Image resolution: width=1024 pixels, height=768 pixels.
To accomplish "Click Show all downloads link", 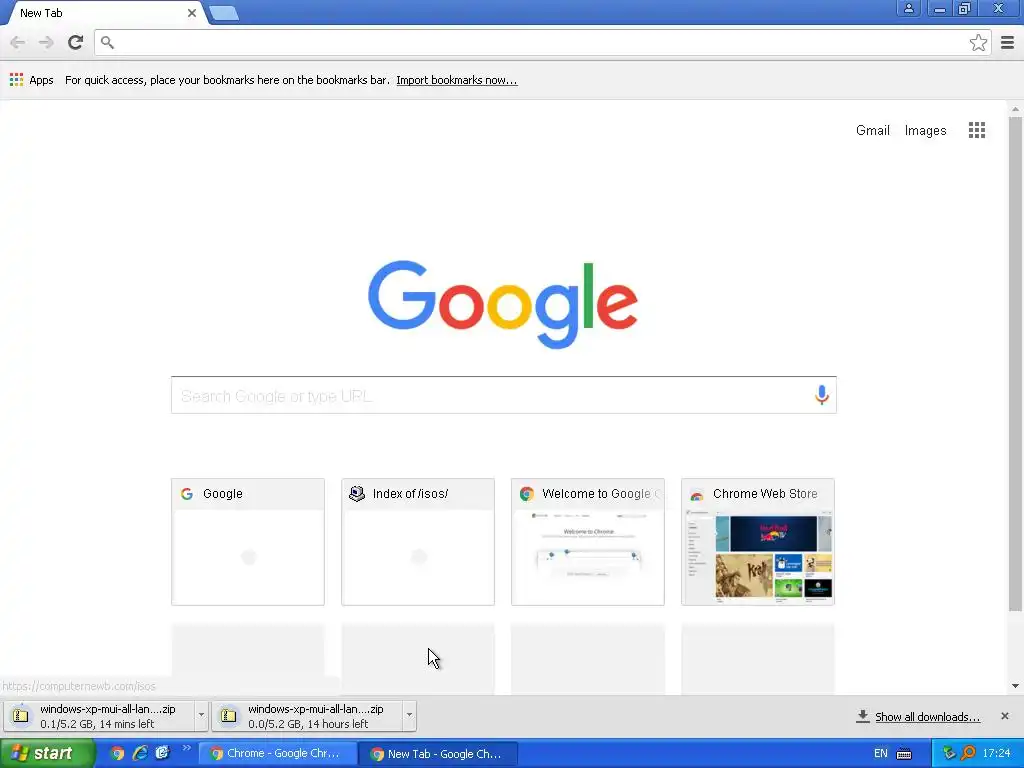I will (927, 717).
